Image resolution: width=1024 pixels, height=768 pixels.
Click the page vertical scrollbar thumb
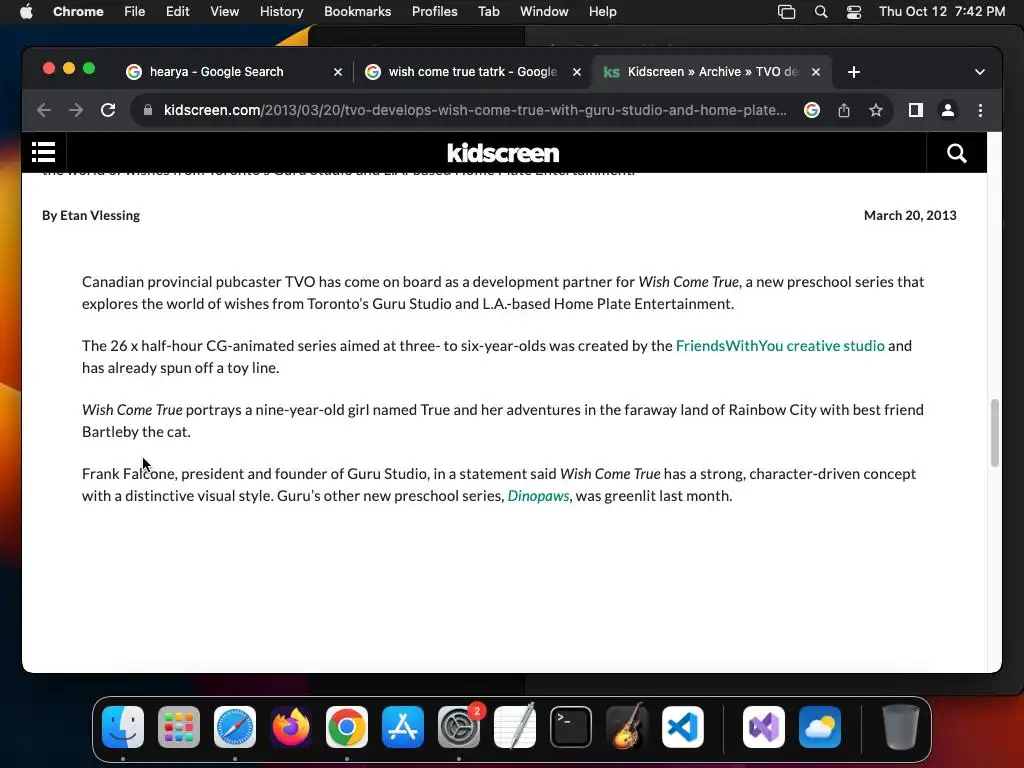tap(994, 432)
